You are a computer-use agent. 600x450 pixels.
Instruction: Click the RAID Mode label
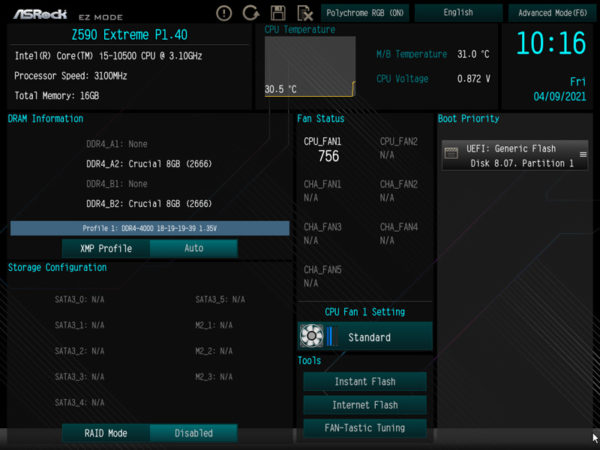point(106,433)
